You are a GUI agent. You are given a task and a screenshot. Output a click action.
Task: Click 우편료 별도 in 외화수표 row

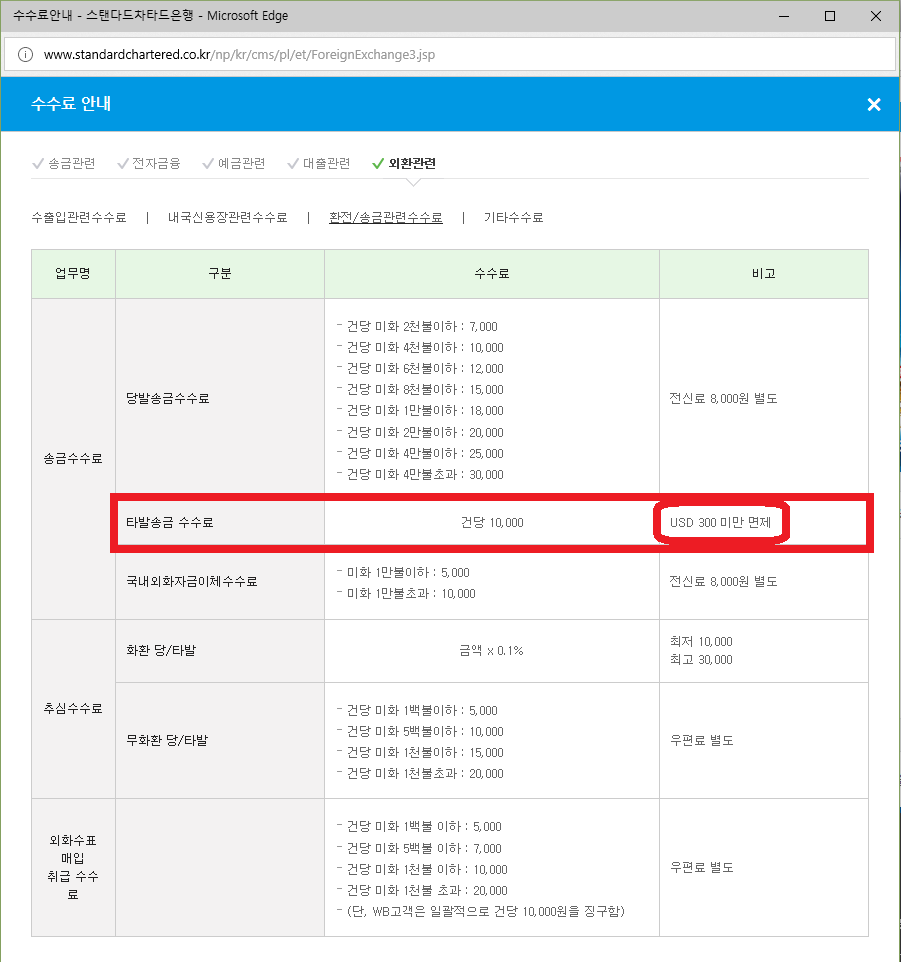tap(702, 868)
